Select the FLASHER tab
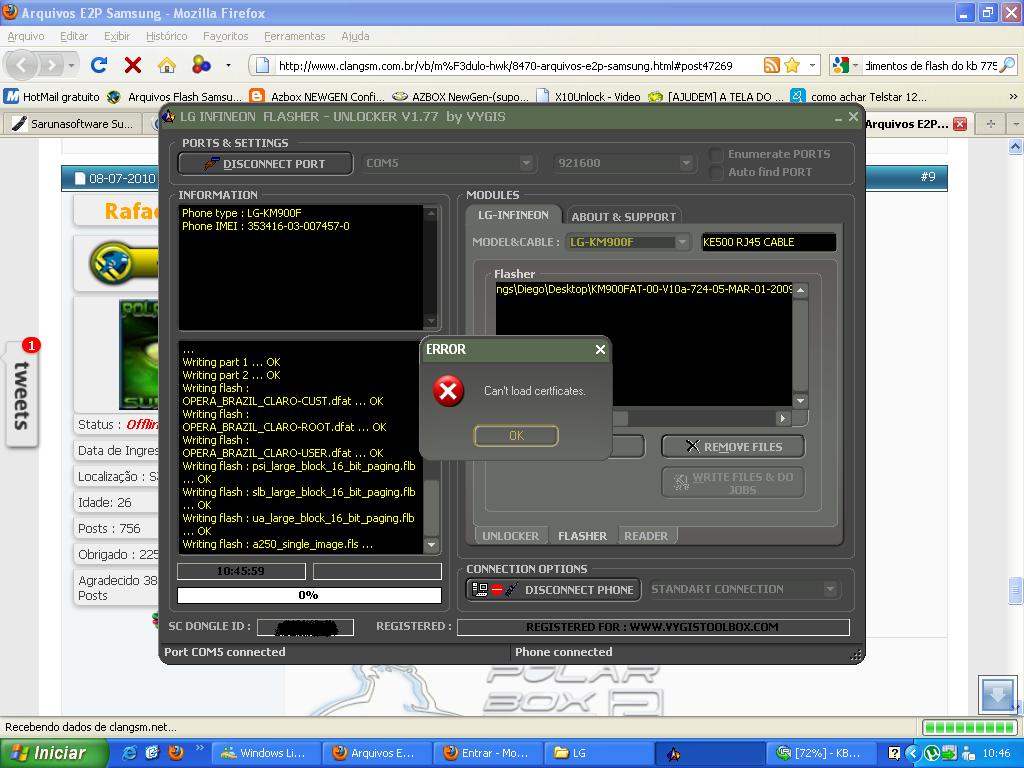The width and height of the screenshot is (1024, 768). [x=582, y=536]
